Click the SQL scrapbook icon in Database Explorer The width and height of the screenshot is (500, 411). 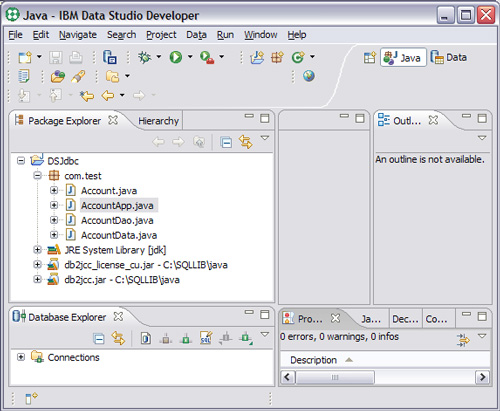pyautogui.click(x=206, y=338)
